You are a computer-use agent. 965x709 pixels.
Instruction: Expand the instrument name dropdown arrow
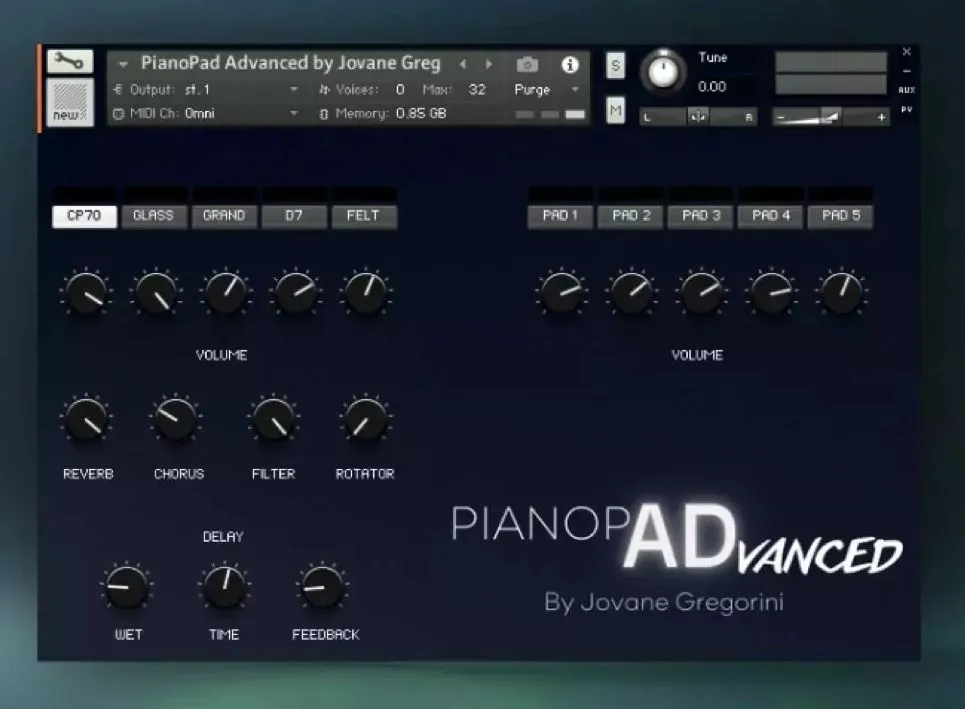point(123,64)
